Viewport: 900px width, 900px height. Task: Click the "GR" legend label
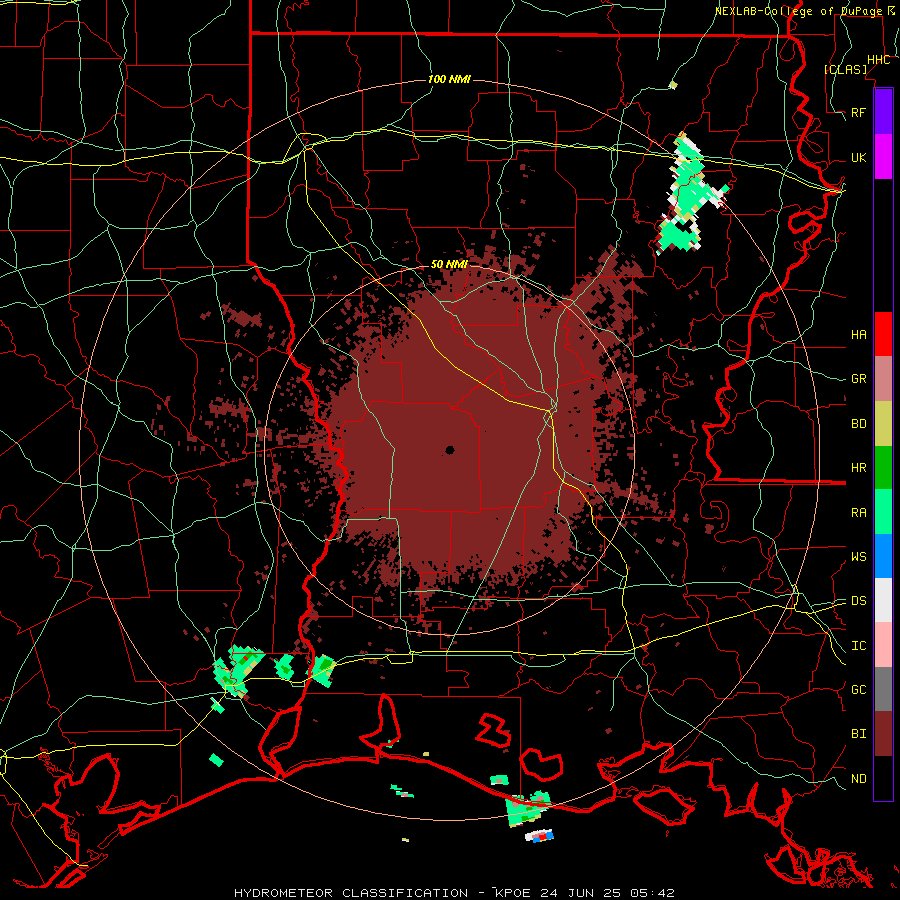click(x=858, y=379)
